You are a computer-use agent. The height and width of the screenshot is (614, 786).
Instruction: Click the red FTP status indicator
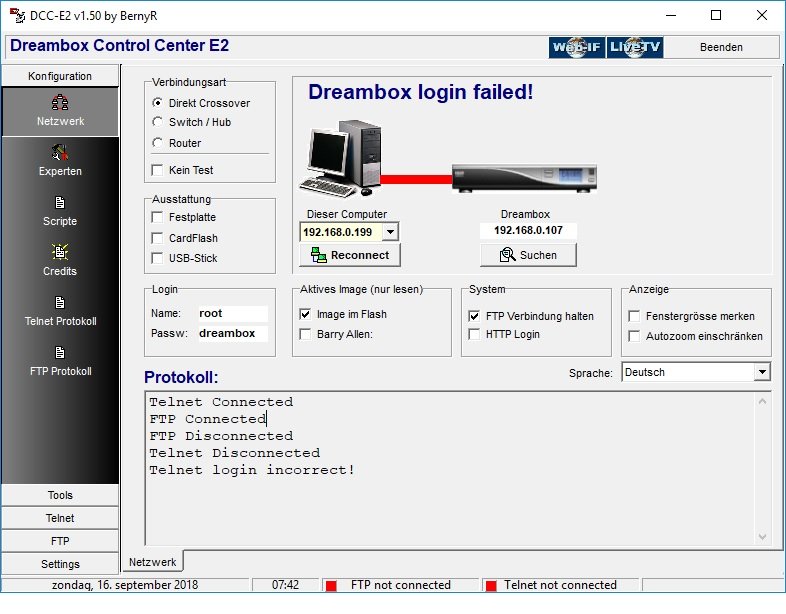(331, 585)
